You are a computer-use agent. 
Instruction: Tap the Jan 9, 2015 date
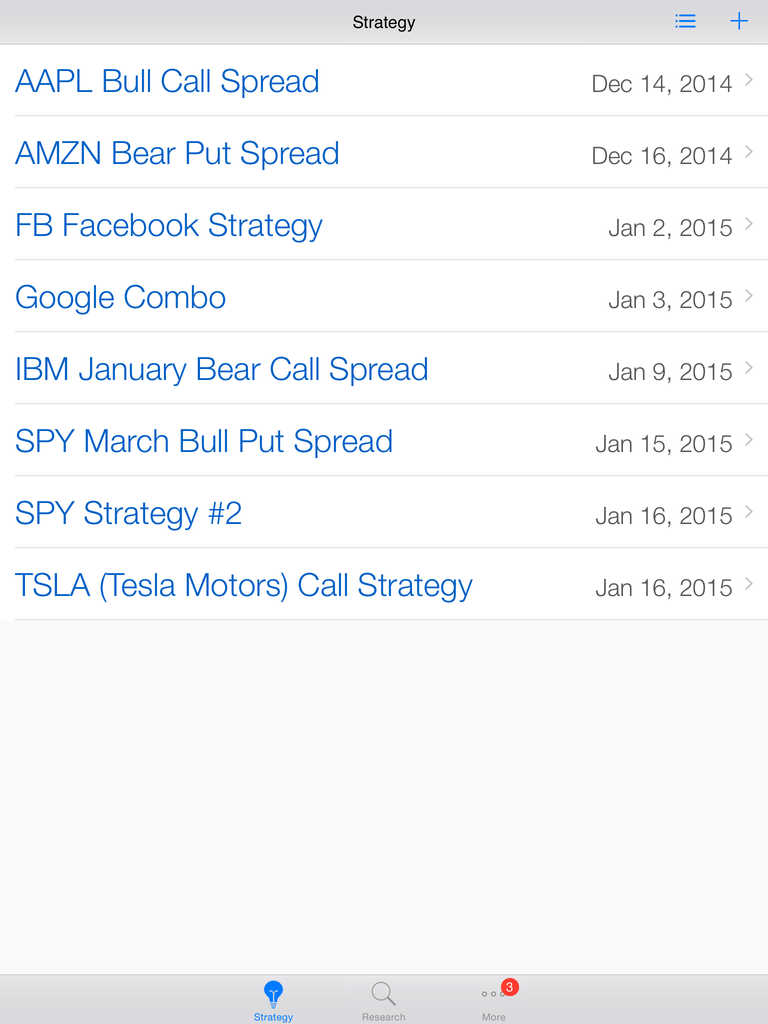click(670, 371)
